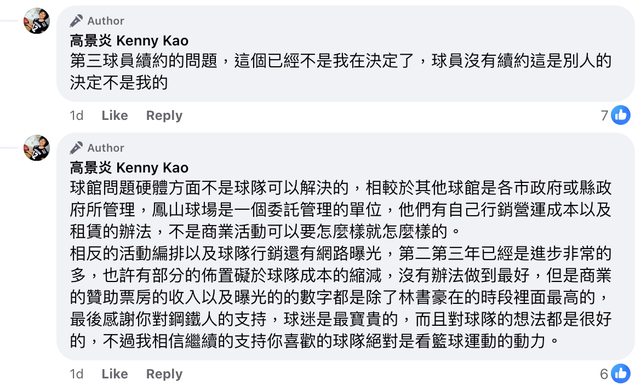The height and width of the screenshot is (391, 641).
Task: Click the 1d timestamp under the 球館問題 comment
Action: tap(76, 374)
